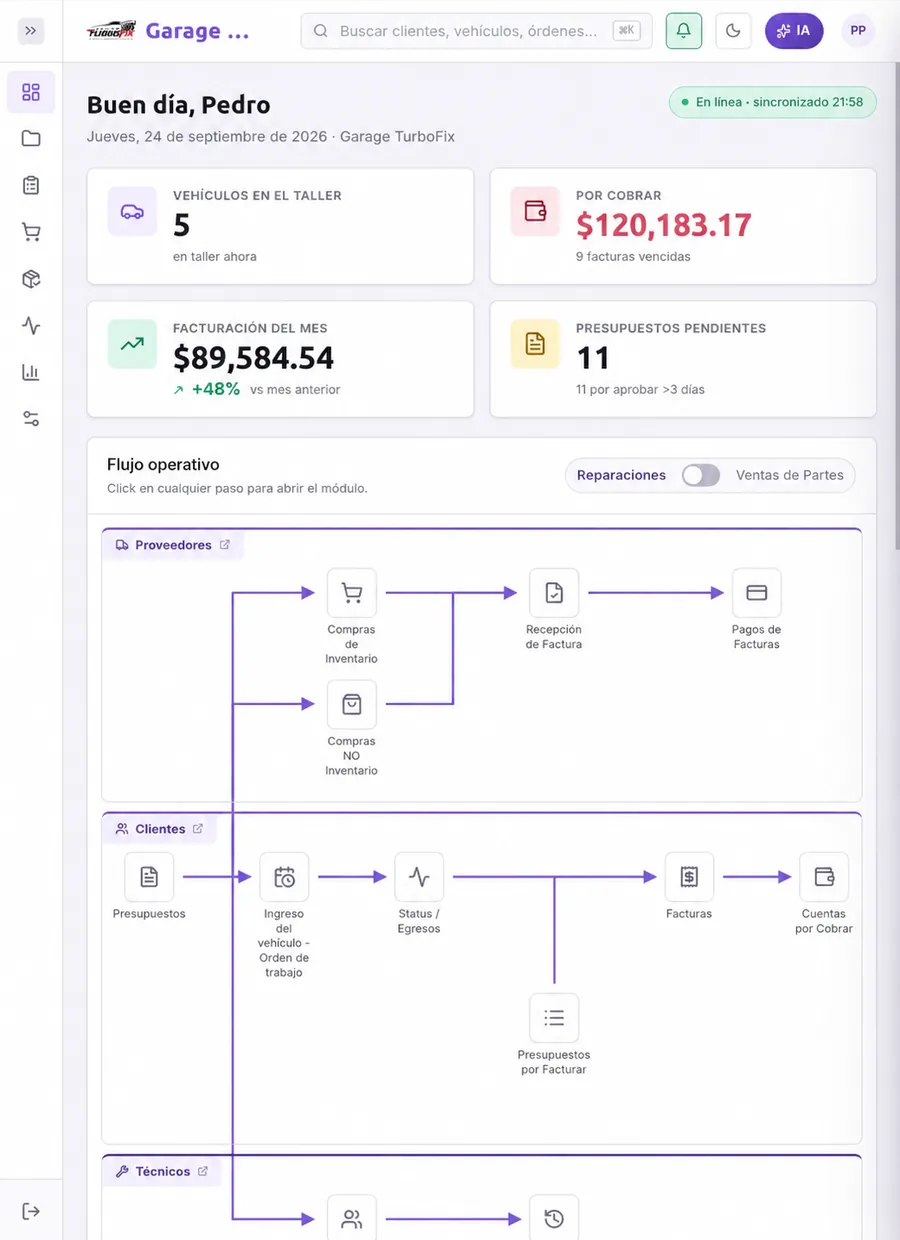900x1240 pixels.
Task: Open the clipboard icon in the sidebar
Action: 31,186
